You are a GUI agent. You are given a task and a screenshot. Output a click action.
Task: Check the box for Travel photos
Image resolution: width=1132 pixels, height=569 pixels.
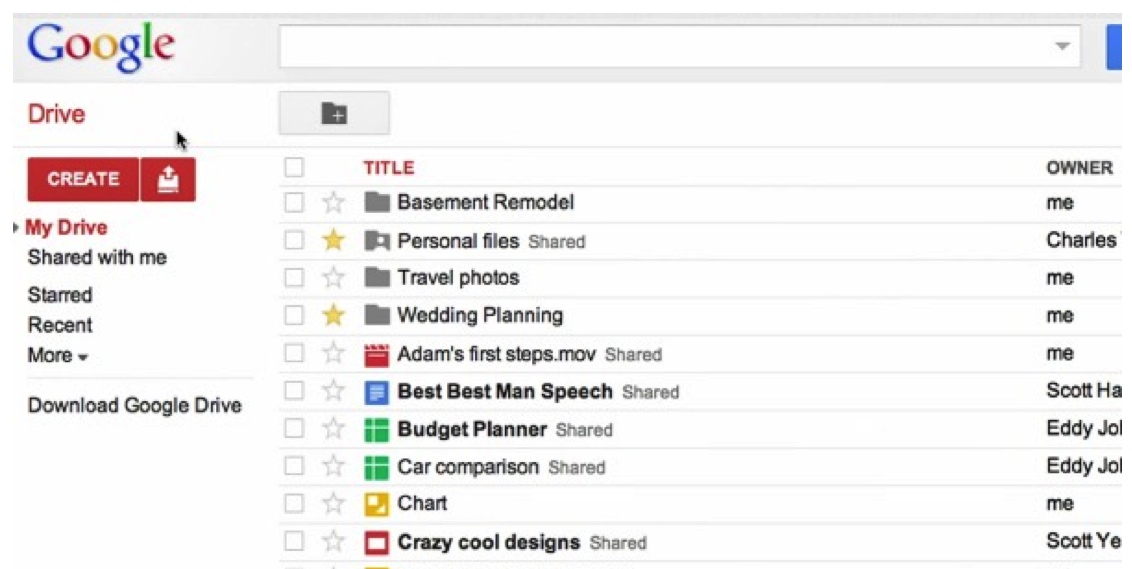294,277
